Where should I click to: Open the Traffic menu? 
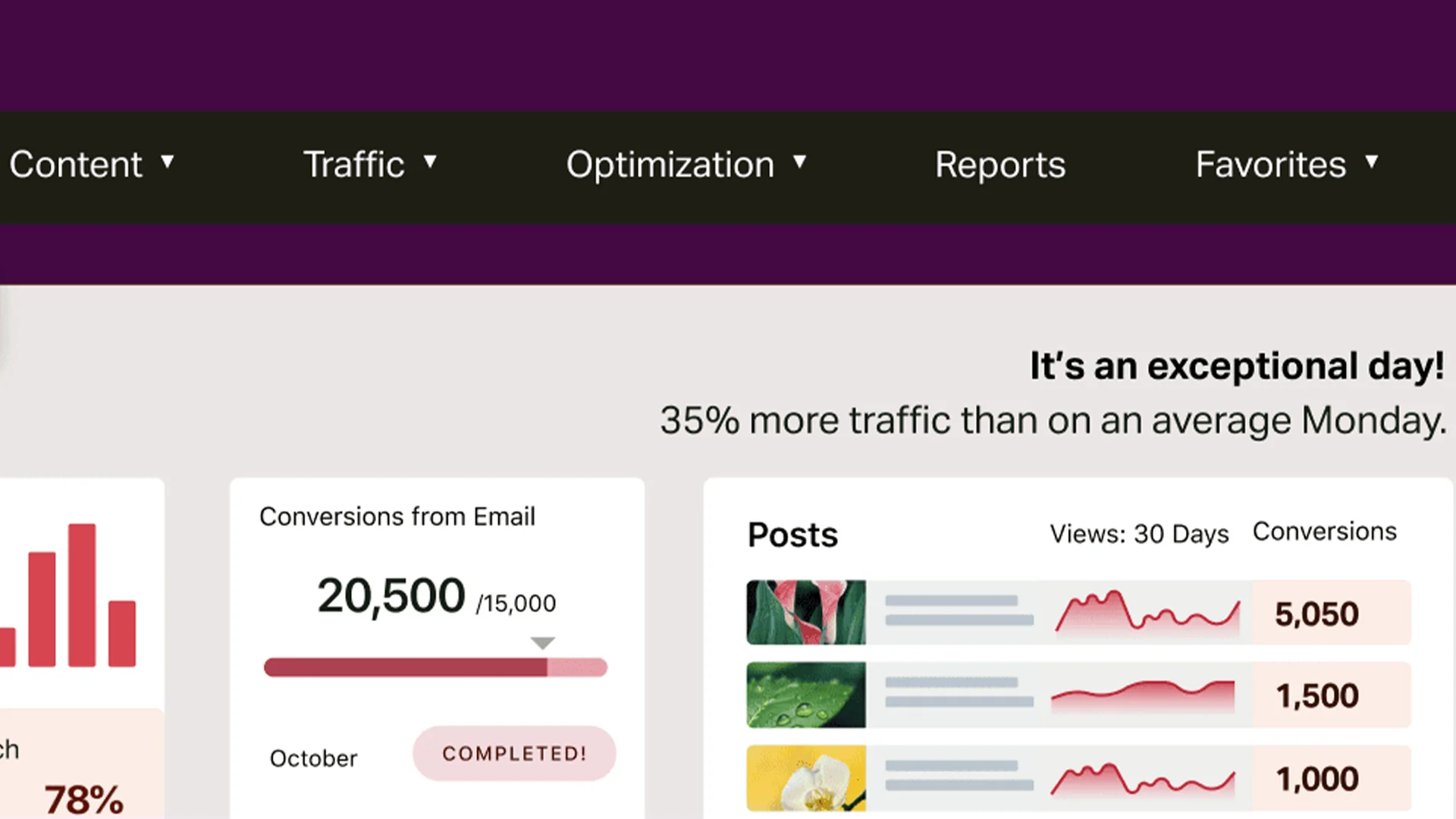[354, 165]
